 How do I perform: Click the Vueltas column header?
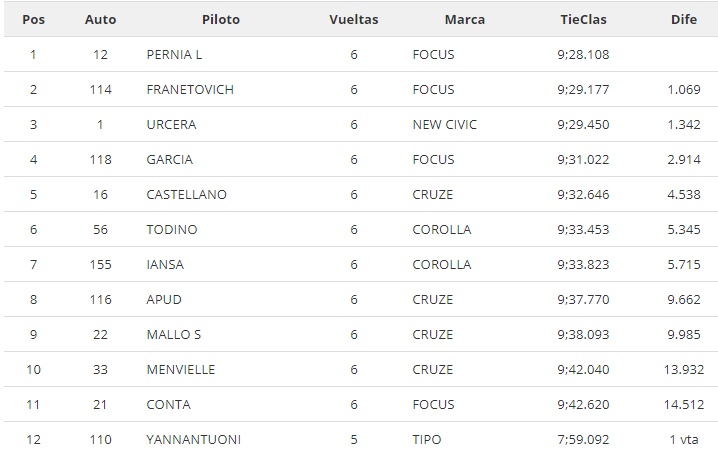point(354,20)
